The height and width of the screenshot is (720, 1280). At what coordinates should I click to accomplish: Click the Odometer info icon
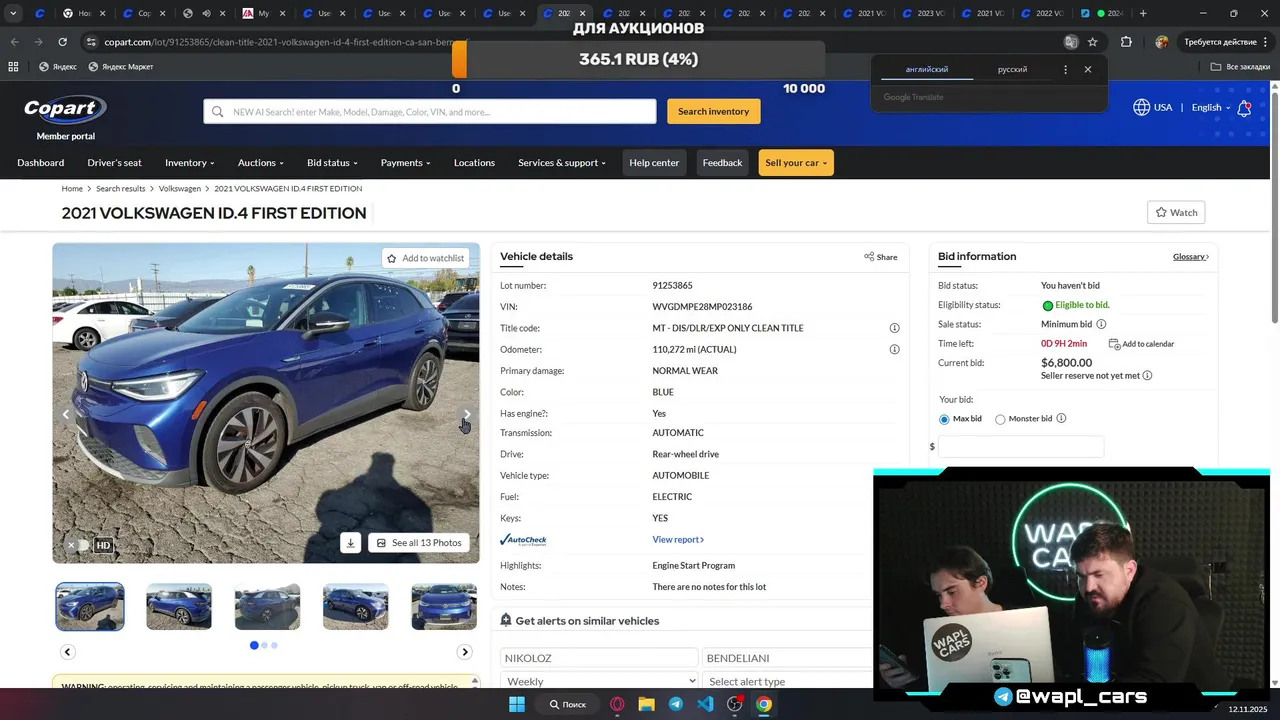click(894, 349)
